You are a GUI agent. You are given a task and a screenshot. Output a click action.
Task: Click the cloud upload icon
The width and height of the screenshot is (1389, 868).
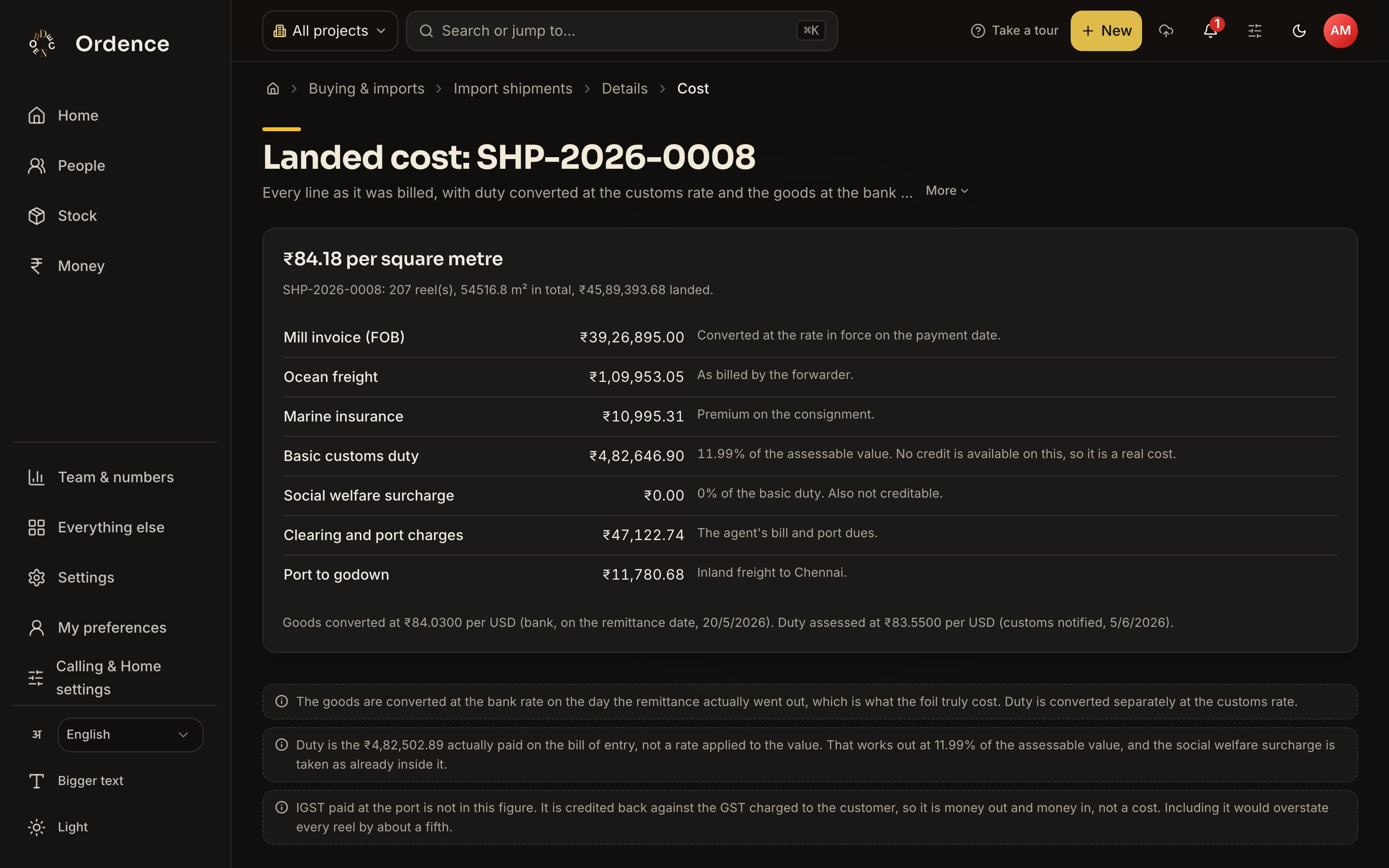pos(1166,31)
